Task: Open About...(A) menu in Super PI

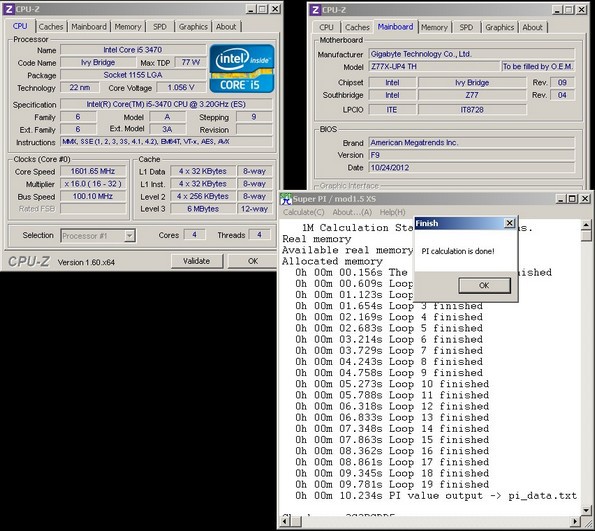Action: pos(352,212)
